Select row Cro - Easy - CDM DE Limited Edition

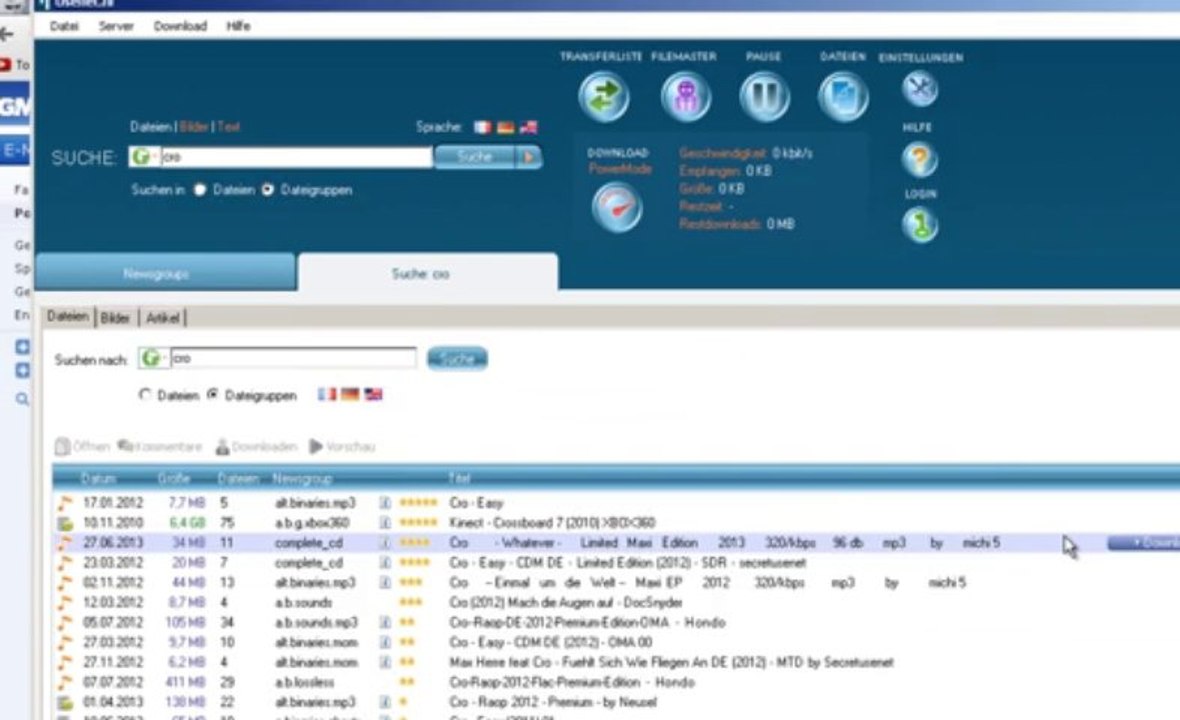coord(616,563)
